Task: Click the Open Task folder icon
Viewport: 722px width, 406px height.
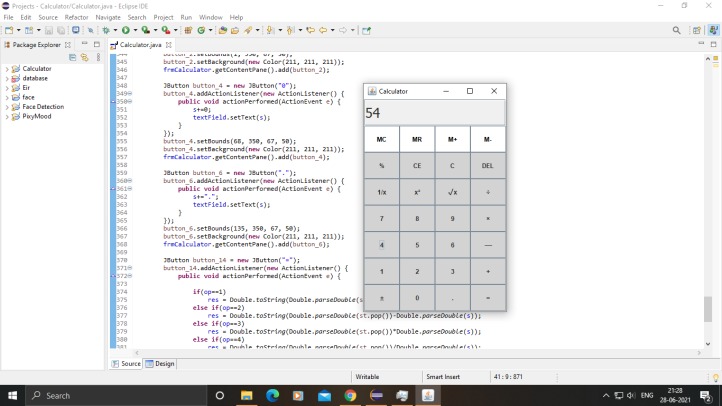Action: 235,30
